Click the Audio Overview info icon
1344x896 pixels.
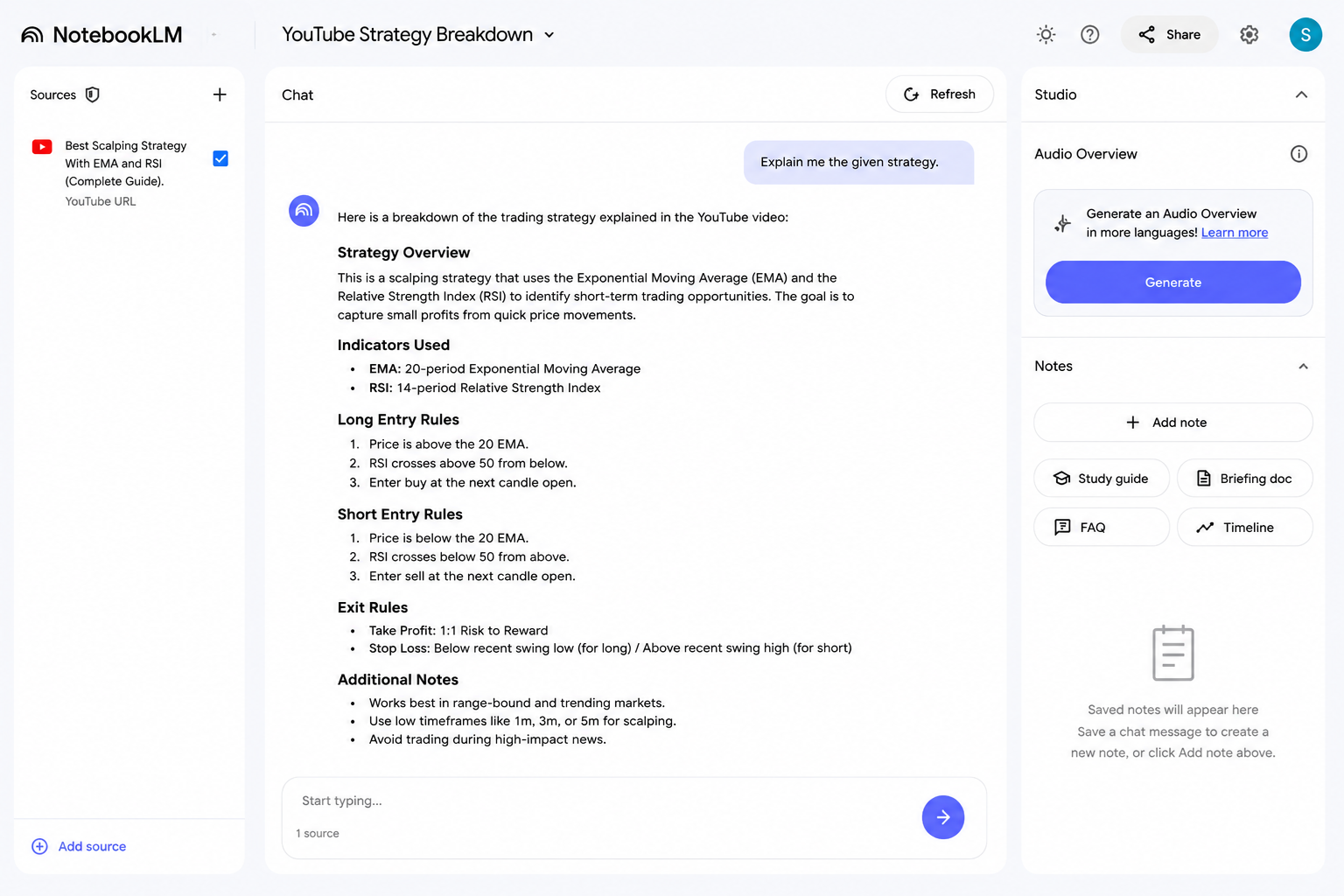click(1298, 154)
